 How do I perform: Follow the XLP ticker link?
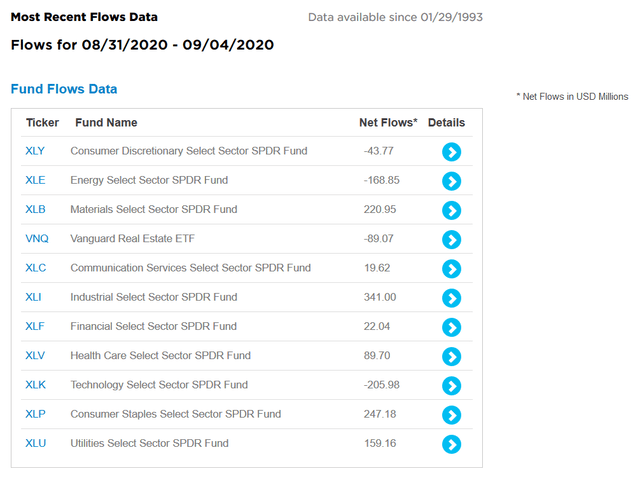tap(36, 414)
